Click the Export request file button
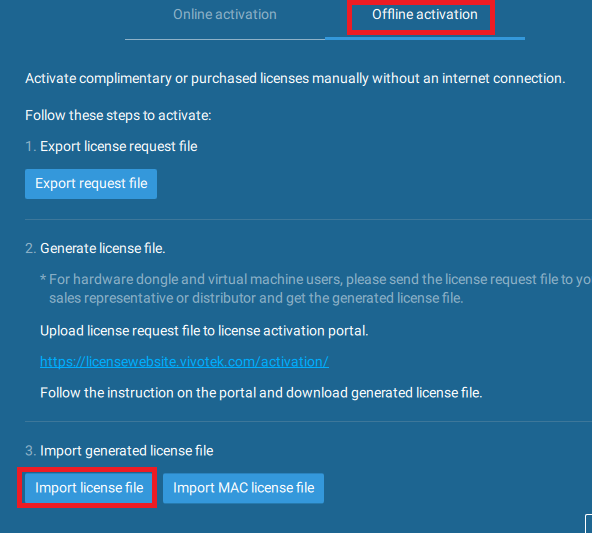 tap(91, 184)
